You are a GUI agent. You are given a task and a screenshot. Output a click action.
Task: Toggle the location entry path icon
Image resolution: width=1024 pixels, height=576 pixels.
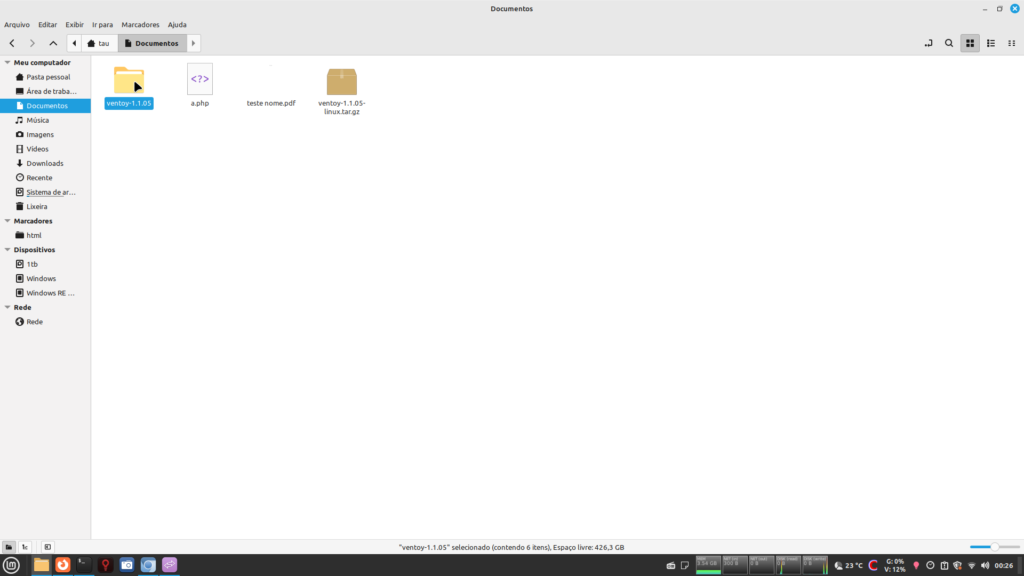(x=929, y=43)
